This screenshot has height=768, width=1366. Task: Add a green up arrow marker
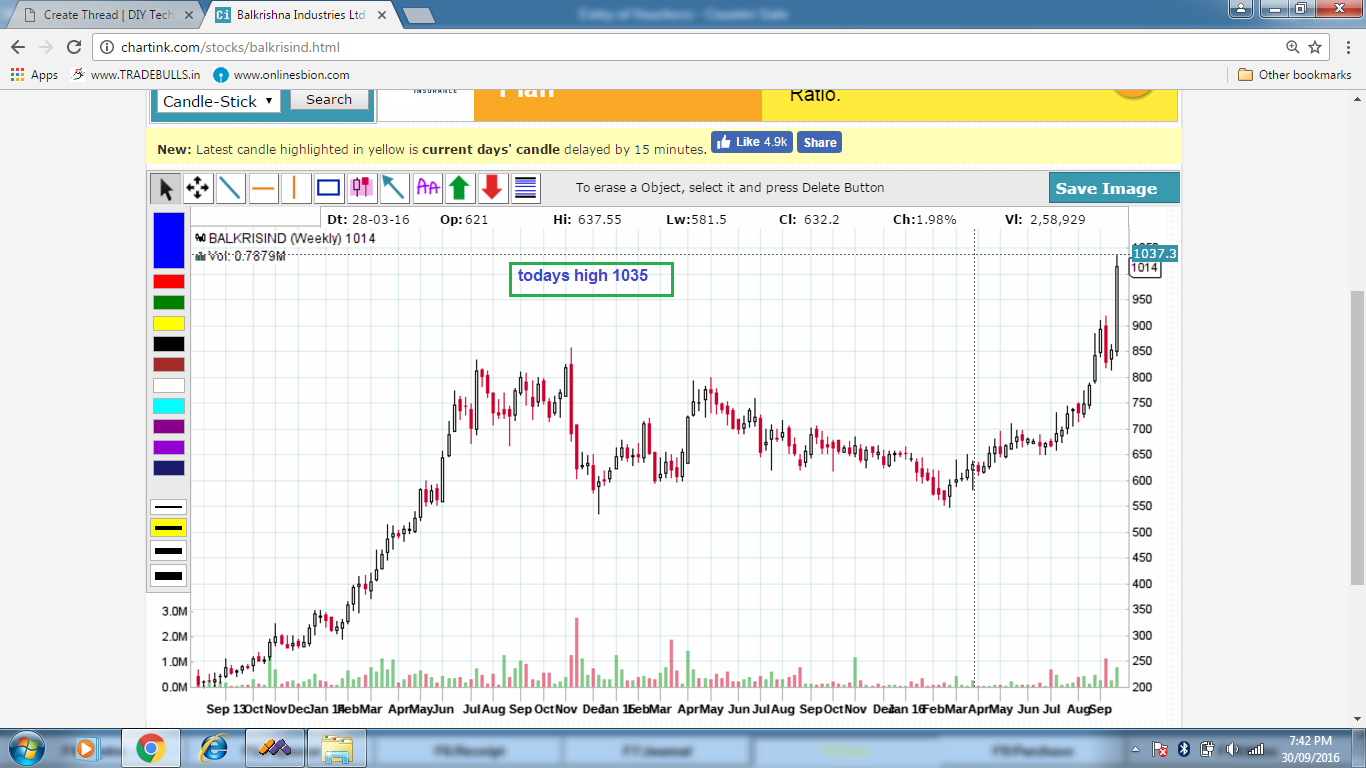coord(460,188)
